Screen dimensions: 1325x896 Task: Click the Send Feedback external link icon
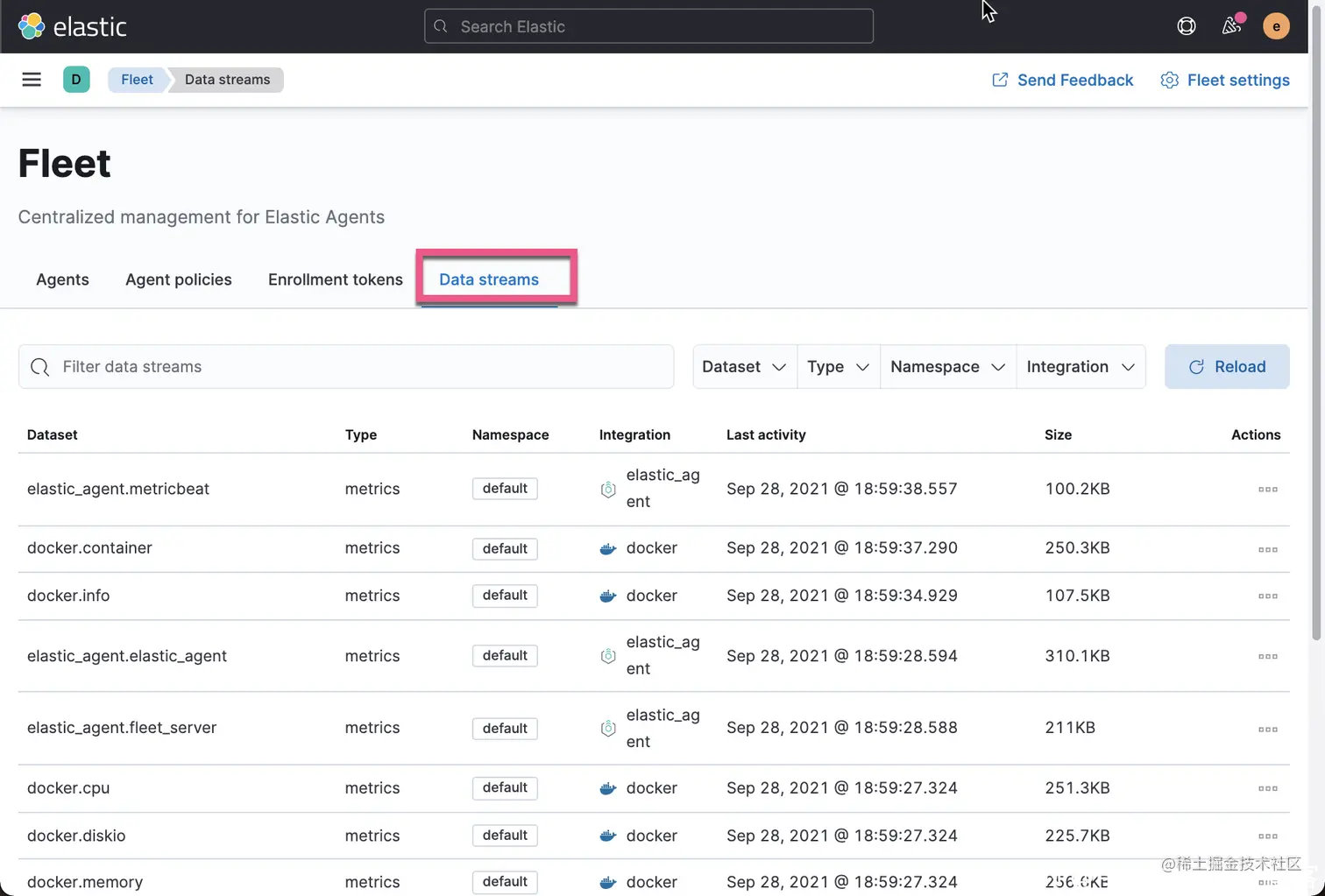[1000, 81]
